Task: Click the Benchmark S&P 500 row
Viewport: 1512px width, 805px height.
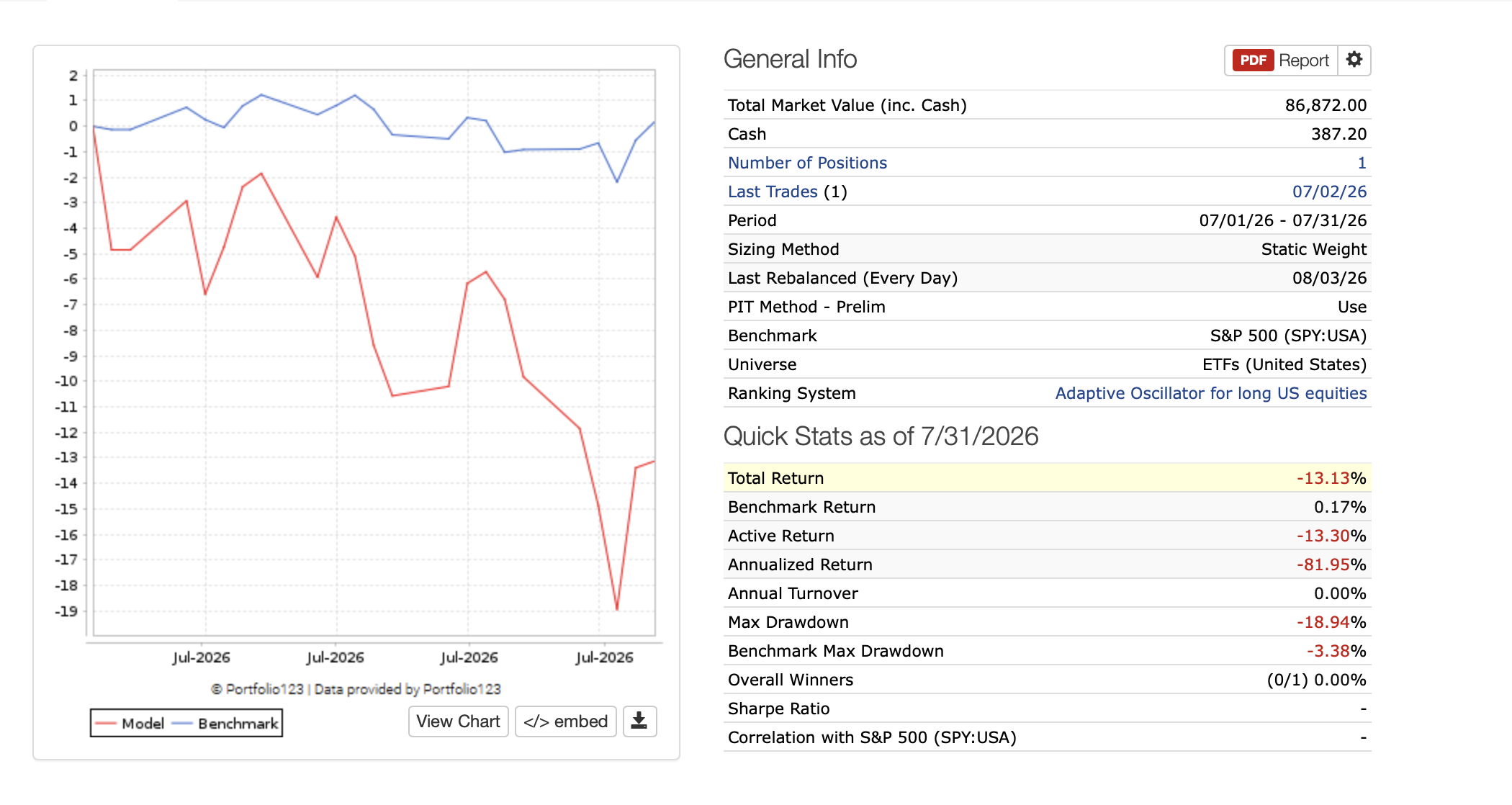Action: pos(1047,336)
